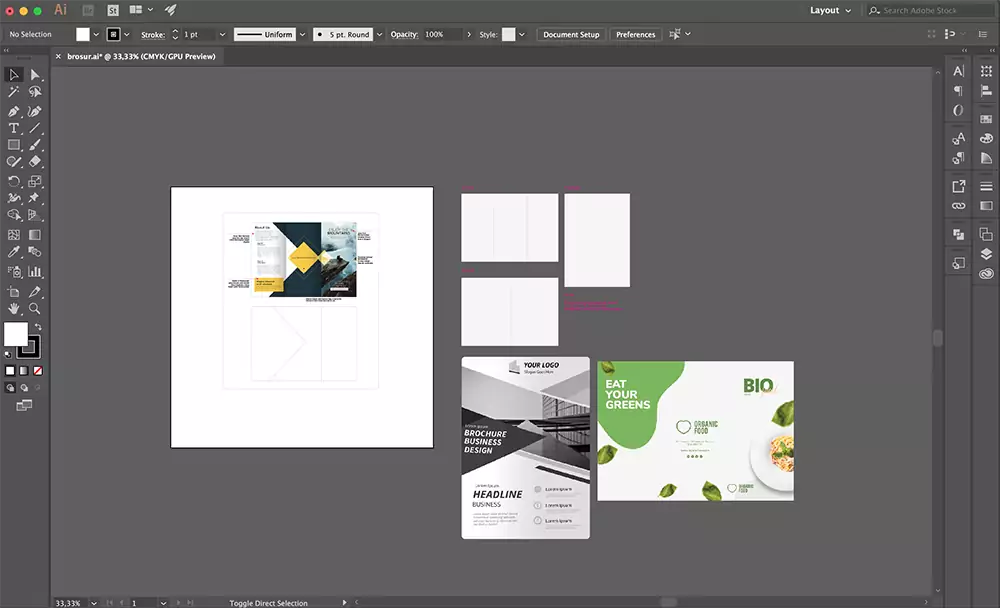1000x608 pixels.
Task: Select the Hand tool
Action: [14, 308]
